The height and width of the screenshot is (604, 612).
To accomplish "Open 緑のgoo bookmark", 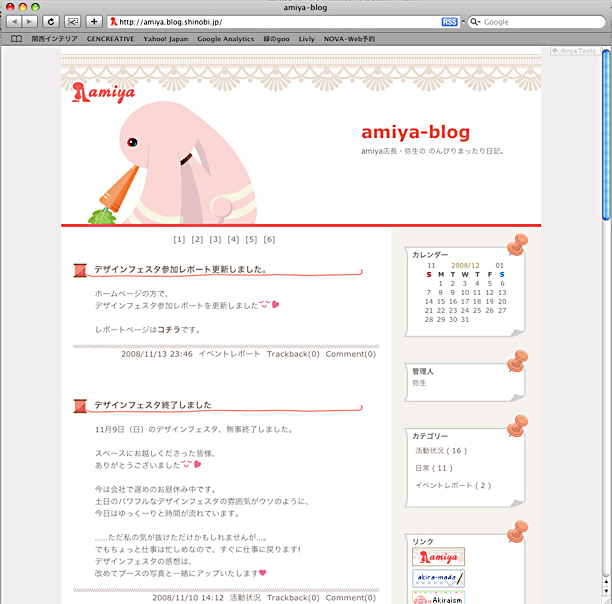I will (x=276, y=39).
